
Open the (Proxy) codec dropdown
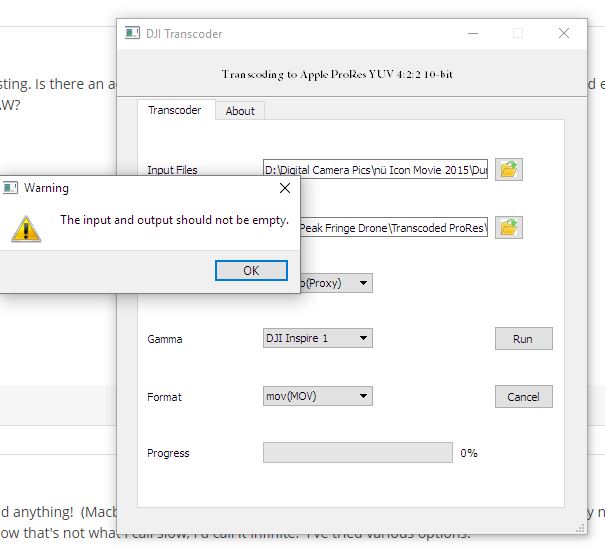[336, 283]
